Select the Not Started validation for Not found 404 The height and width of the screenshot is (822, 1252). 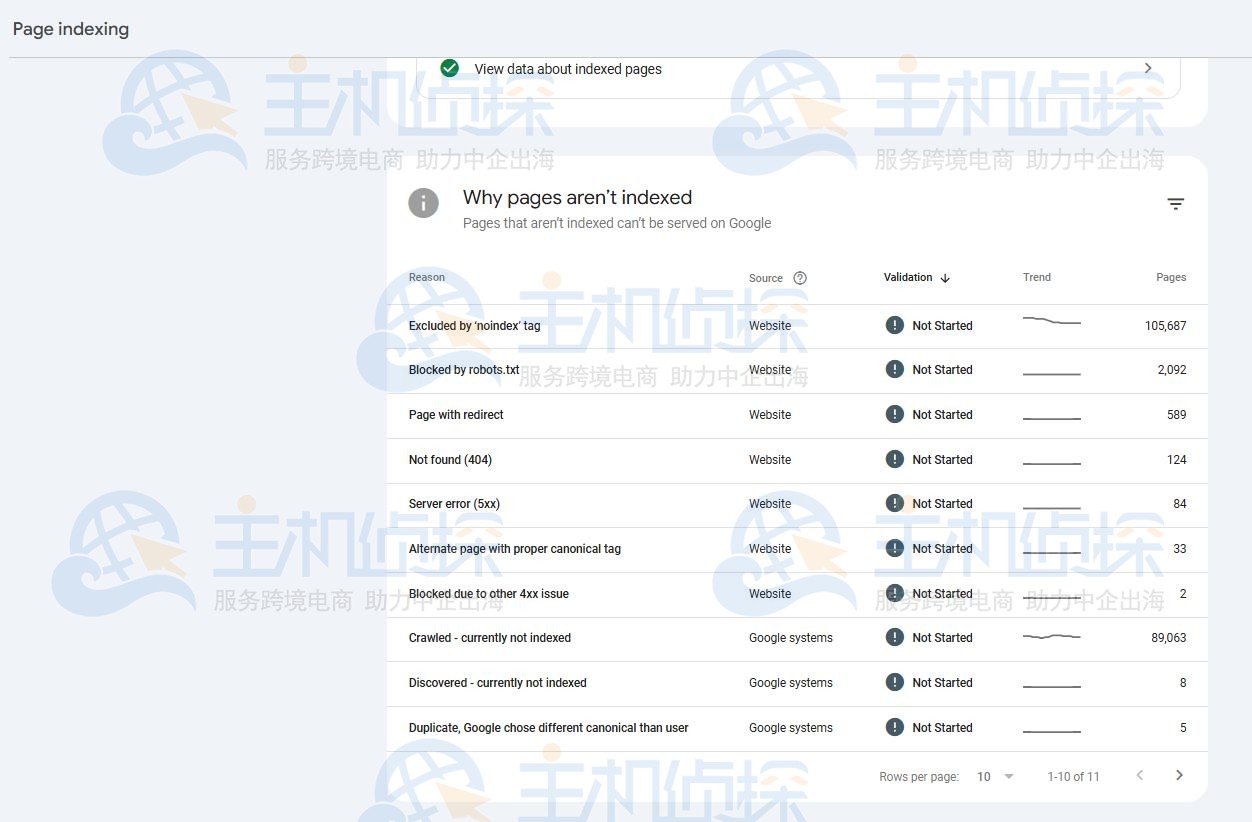941,459
